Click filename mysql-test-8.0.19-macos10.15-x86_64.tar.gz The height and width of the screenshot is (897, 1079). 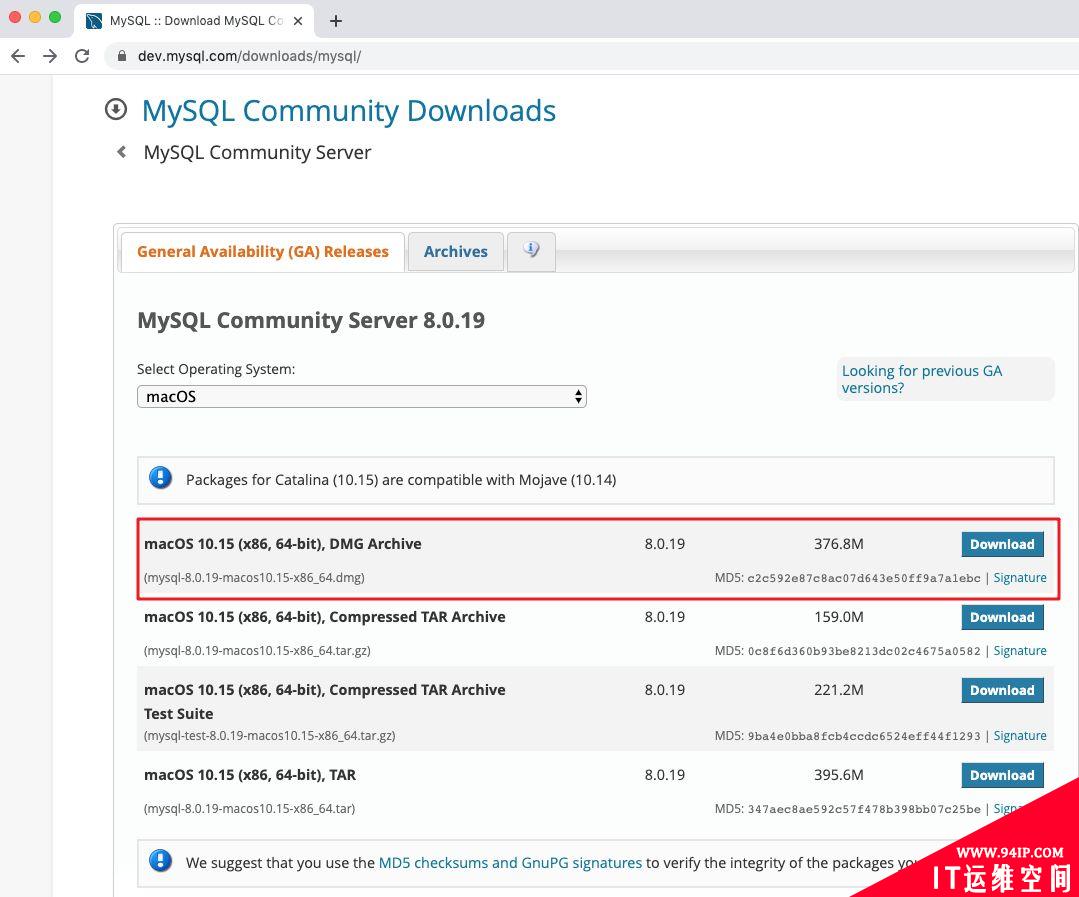tap(270, 736)
